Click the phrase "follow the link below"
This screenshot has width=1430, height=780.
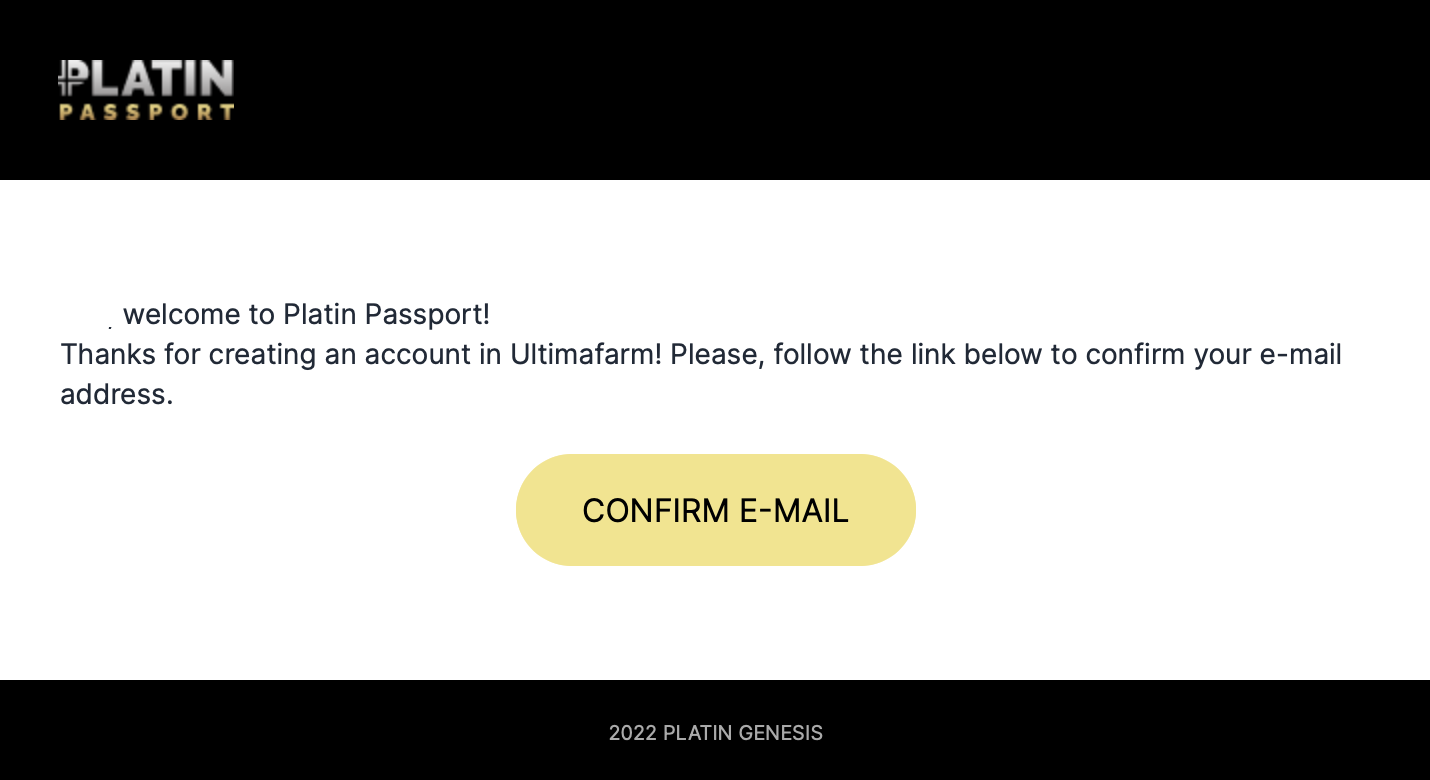click(908, 354)
